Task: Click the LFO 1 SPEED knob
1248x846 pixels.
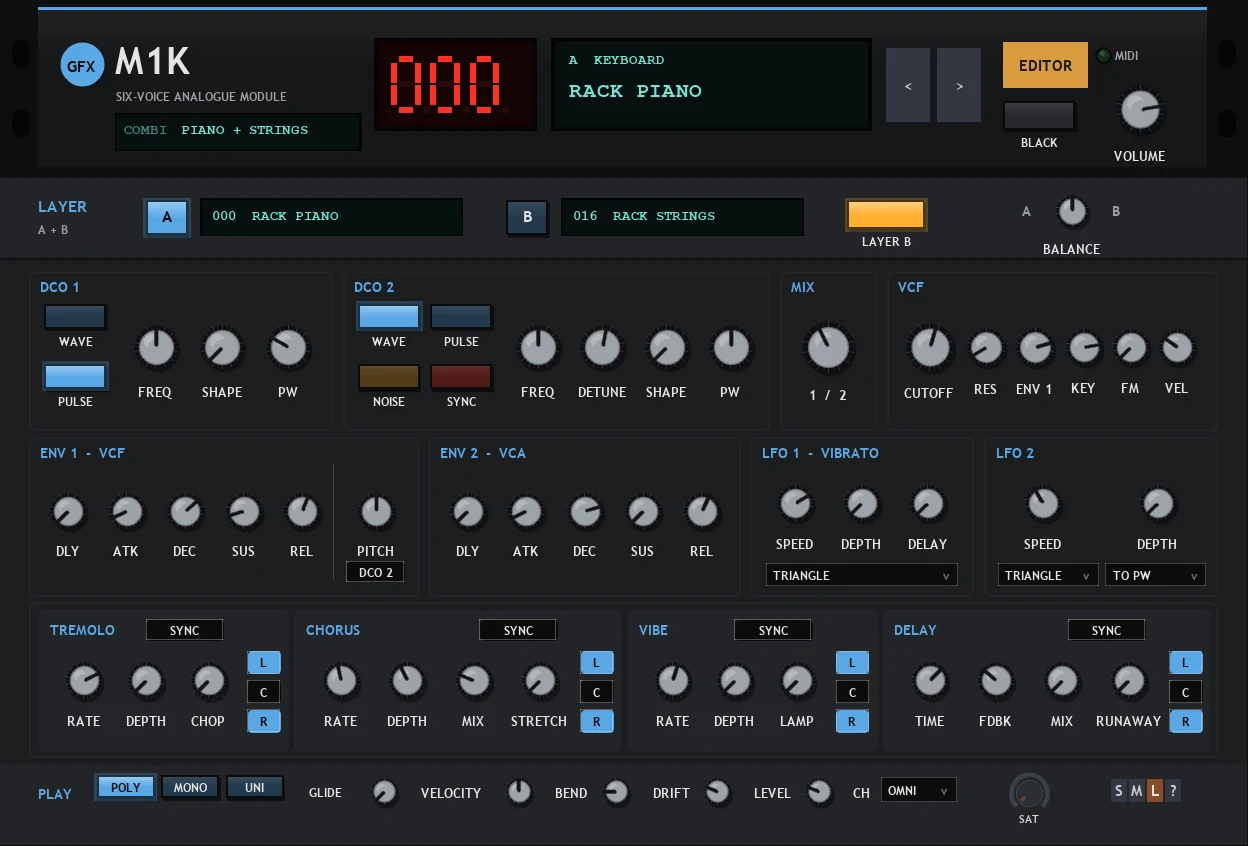Action: [796, 504]
